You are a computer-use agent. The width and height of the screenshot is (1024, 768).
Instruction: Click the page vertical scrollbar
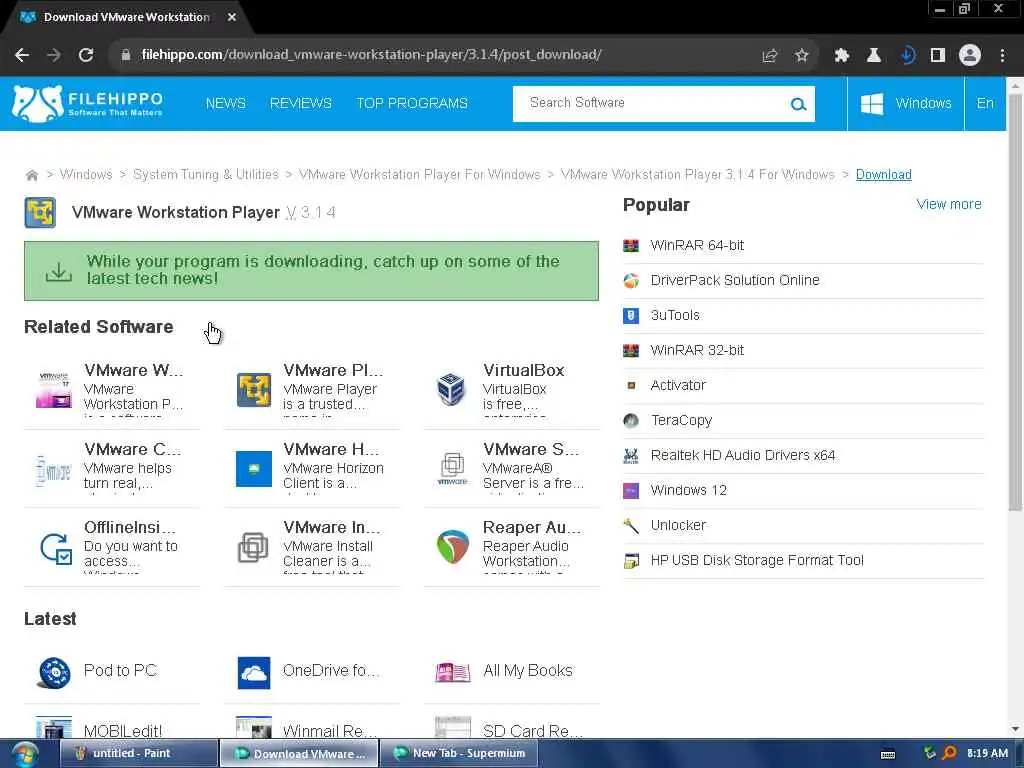(1015, 300)
